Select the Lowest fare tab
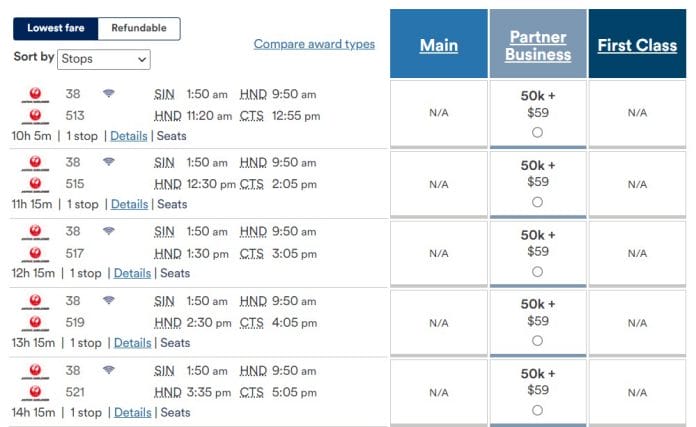The image size is (696, 427). point(56,28)
